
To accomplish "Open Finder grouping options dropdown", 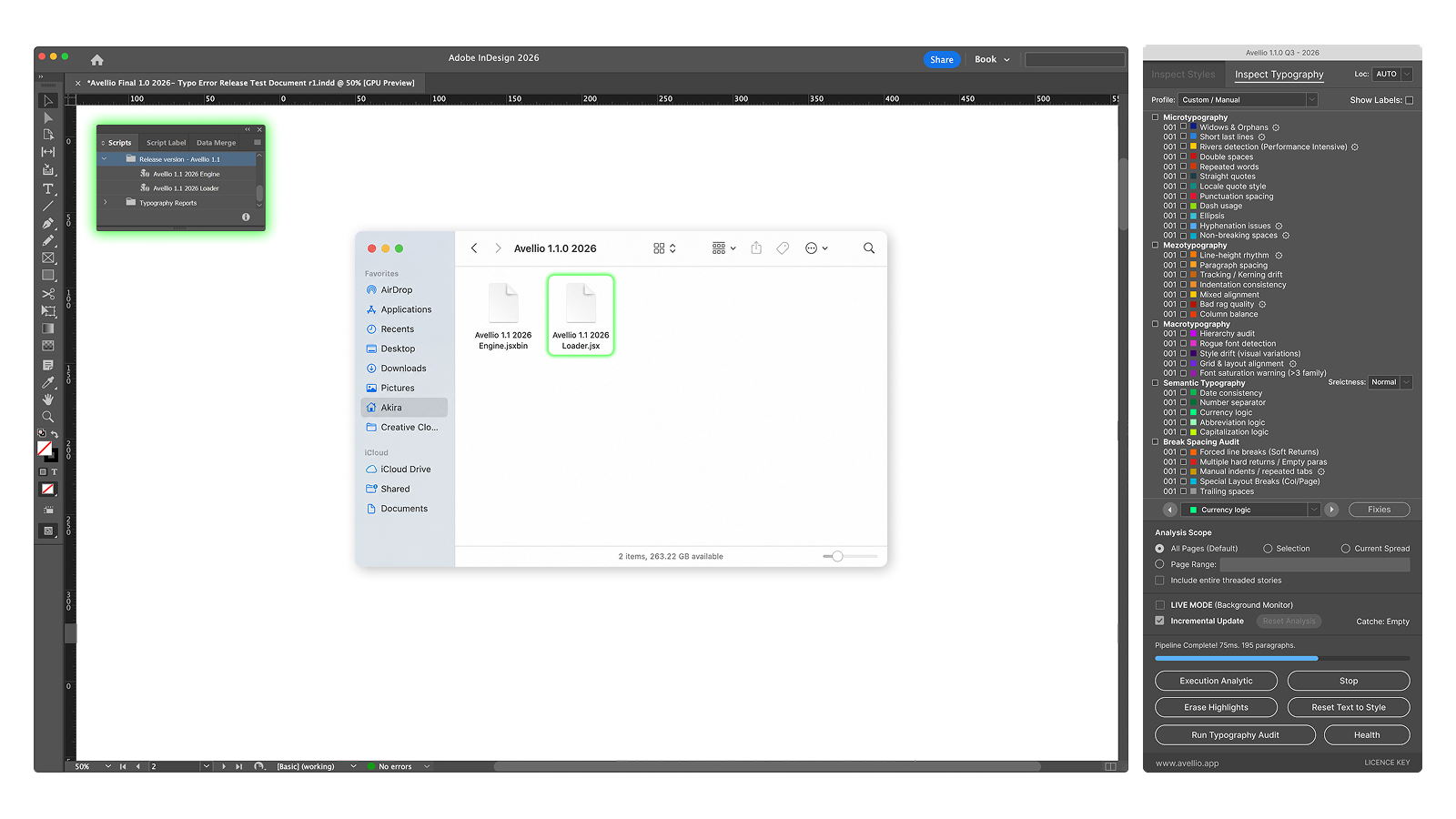I will [724, 248].
